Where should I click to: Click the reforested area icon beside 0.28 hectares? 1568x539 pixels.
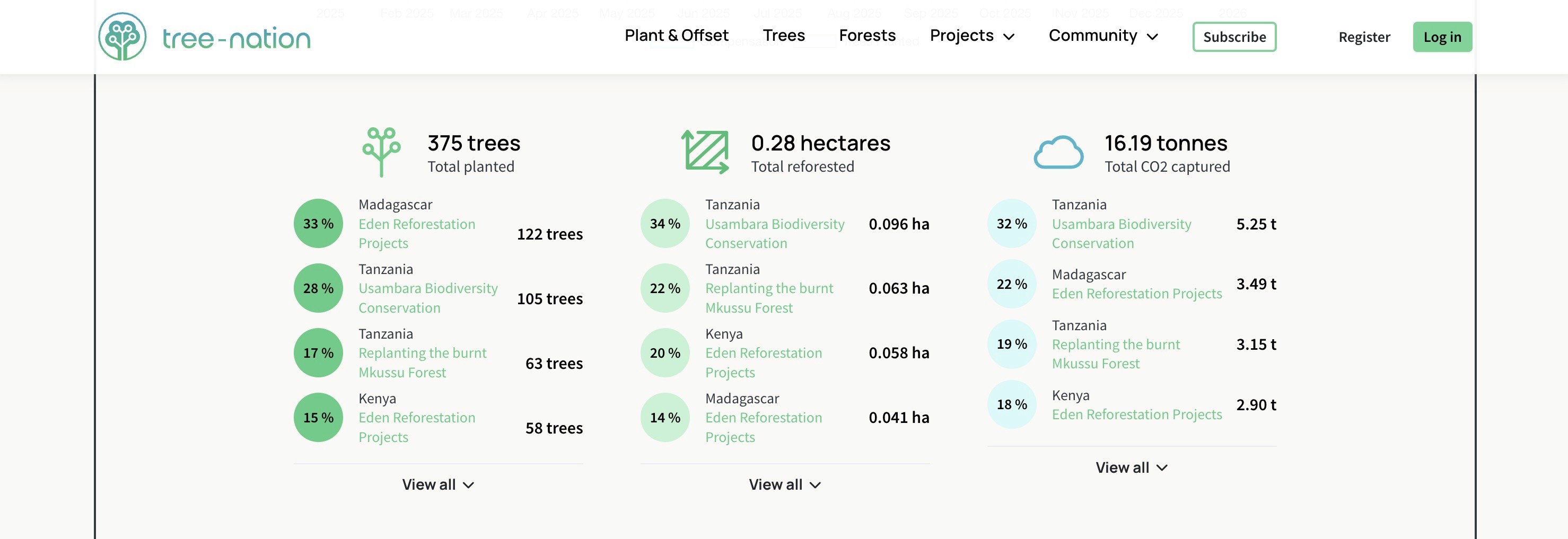[x=705, y=152]
